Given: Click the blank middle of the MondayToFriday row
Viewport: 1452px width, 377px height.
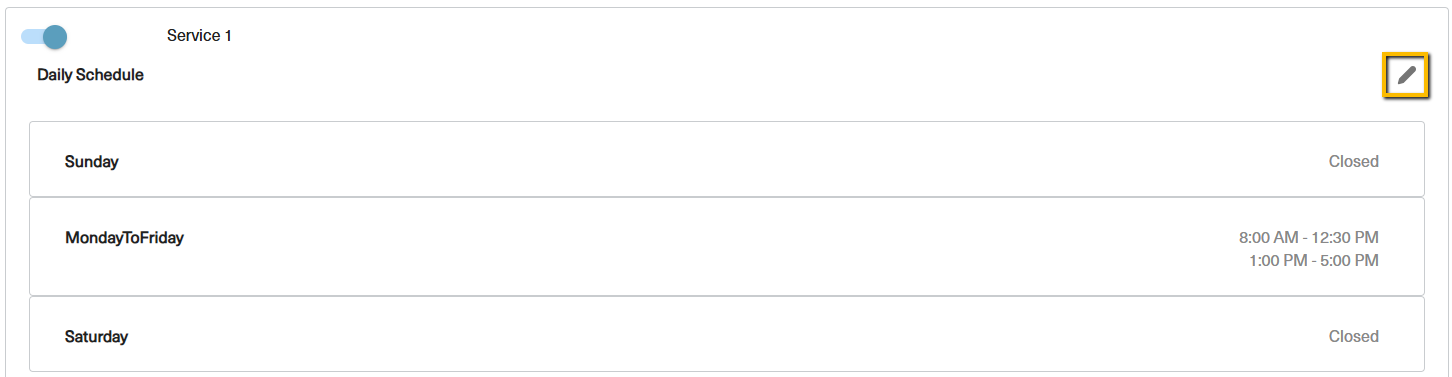Looking at the screenshot, I should (x=727, y=247).
